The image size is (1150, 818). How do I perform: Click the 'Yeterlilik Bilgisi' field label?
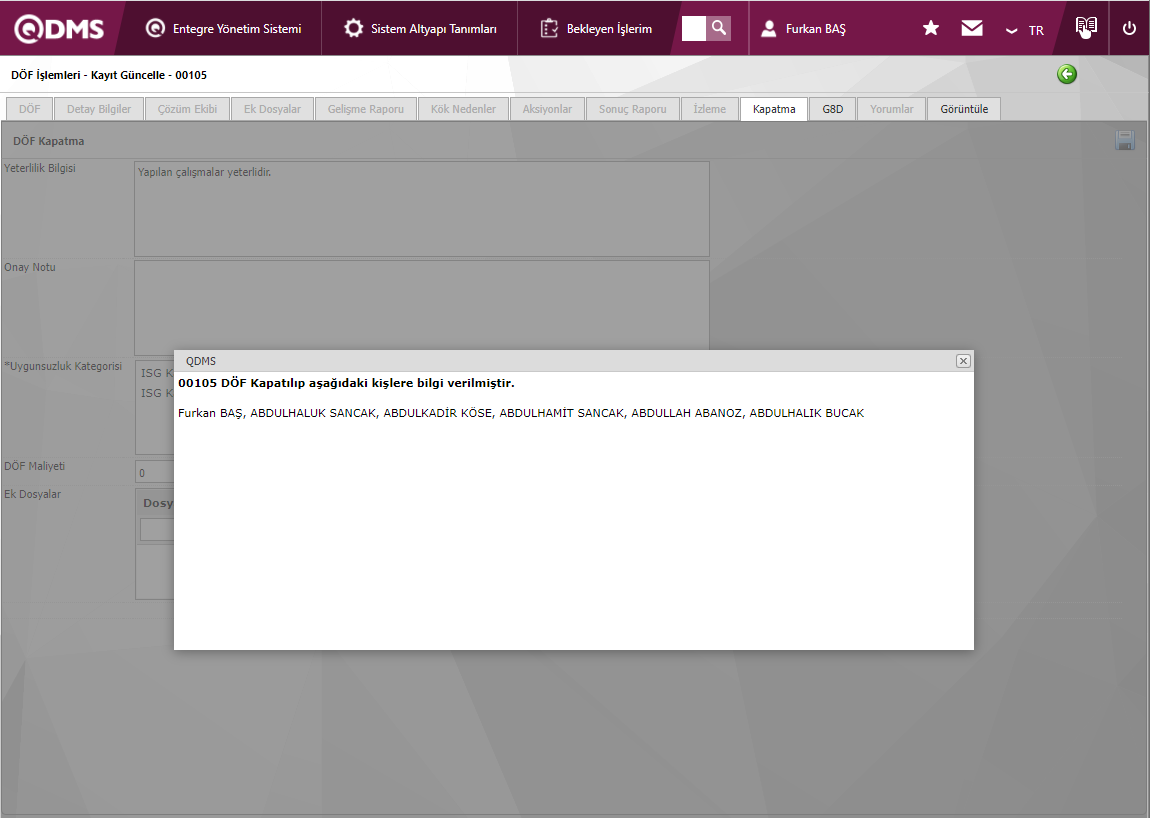40,168
